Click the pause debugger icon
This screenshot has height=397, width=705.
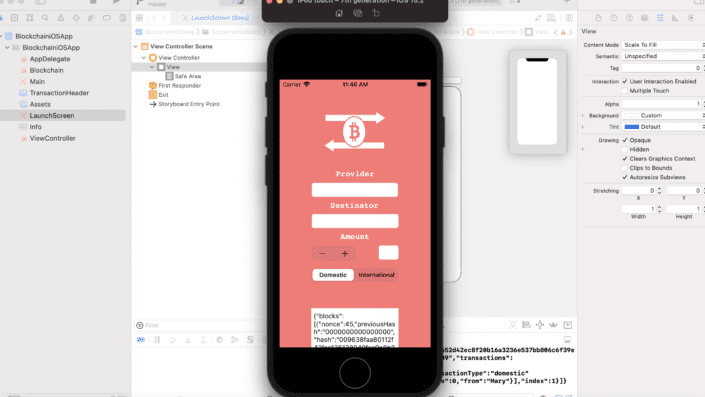pos(157,340)
